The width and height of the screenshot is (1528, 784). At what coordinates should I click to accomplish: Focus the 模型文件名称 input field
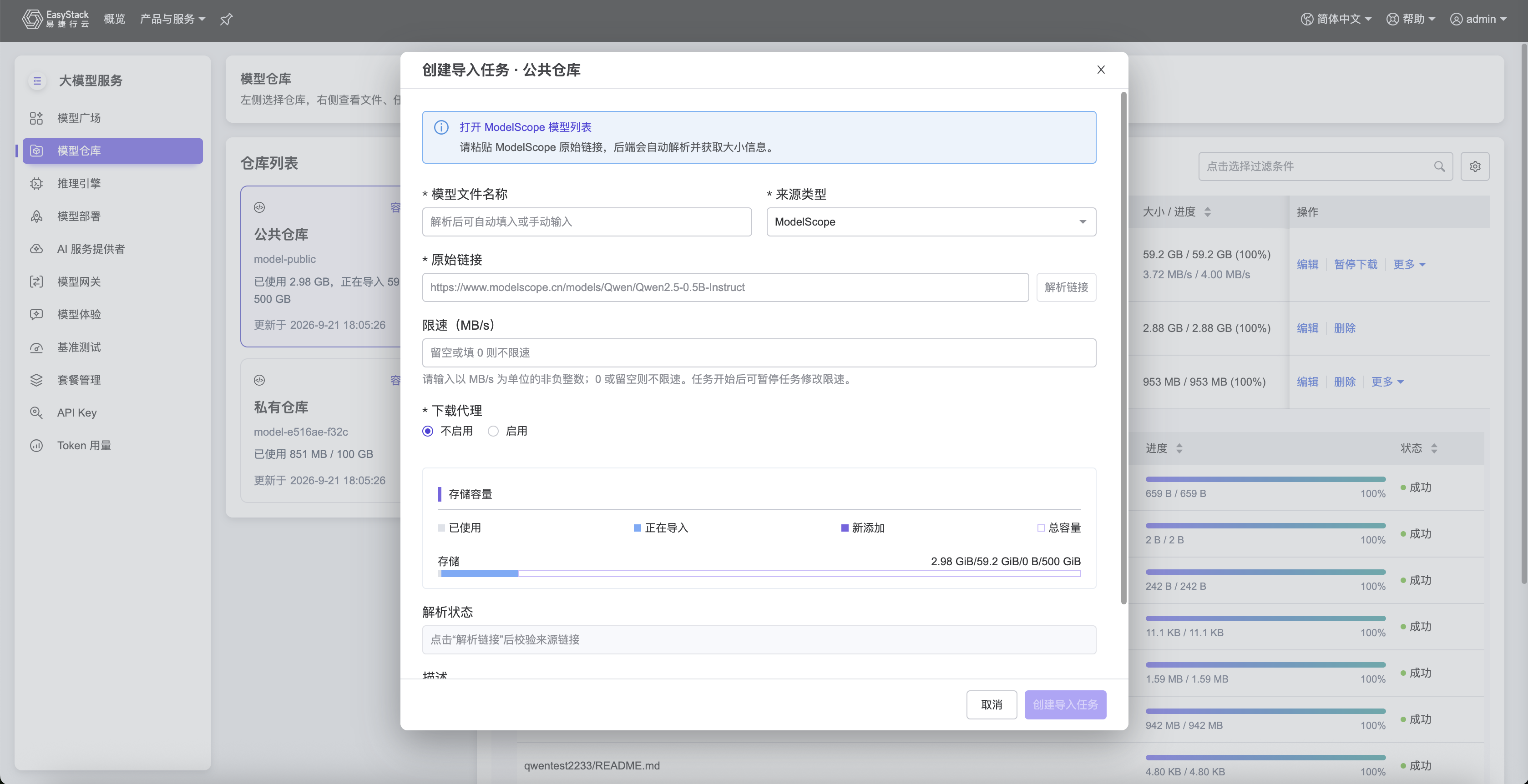[x=587, y=221]
